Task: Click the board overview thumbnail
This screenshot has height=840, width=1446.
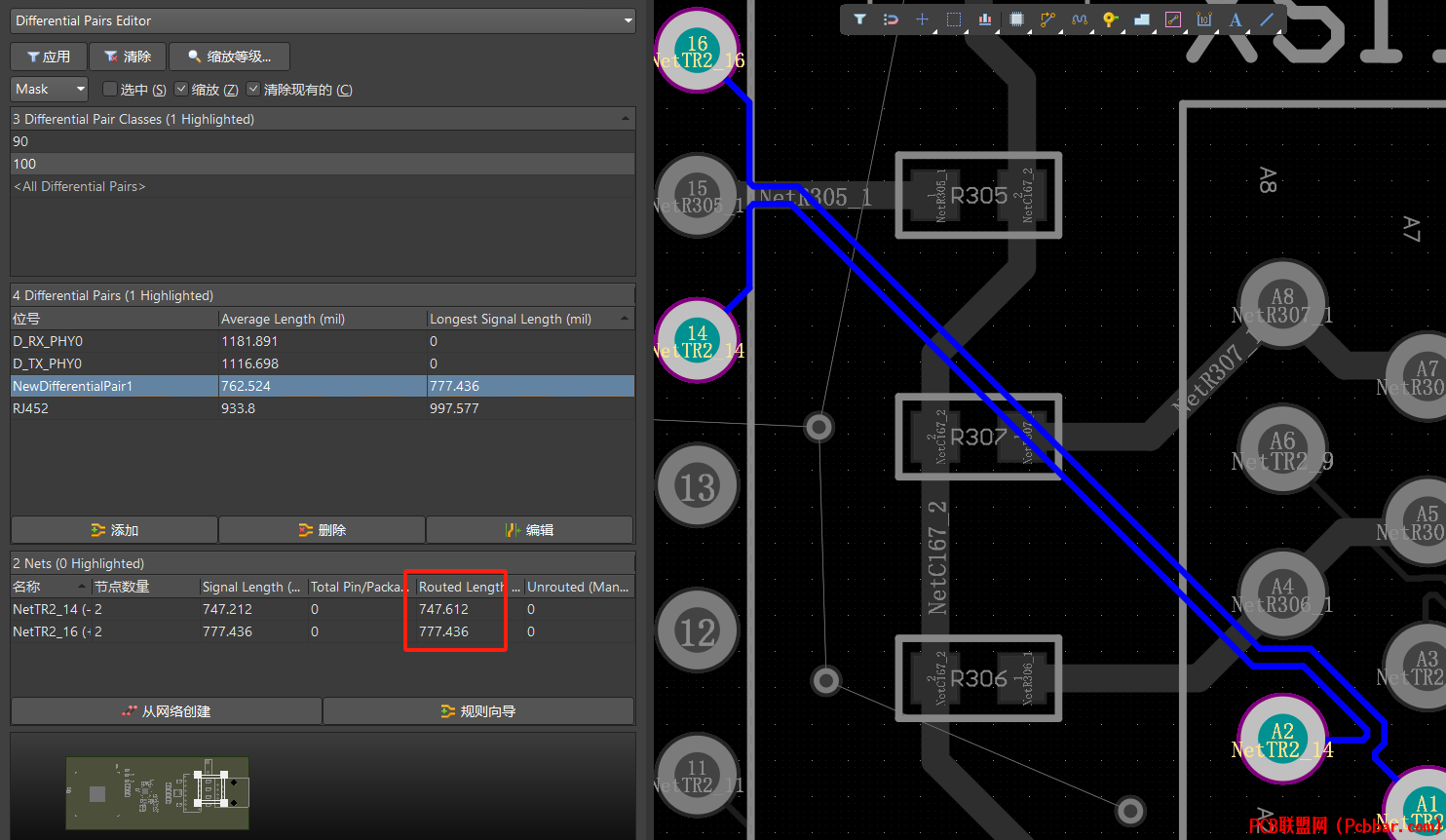Action: click(x=157, y=793)
